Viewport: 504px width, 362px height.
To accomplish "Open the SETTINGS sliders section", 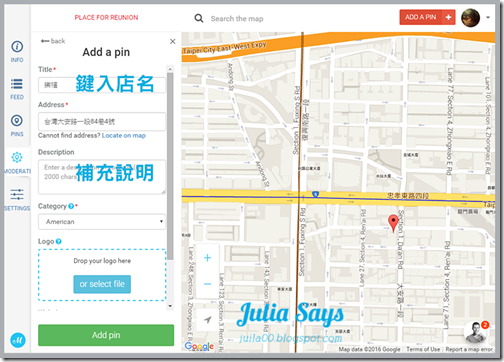I will pyautogui.click(x=17, y=200).
